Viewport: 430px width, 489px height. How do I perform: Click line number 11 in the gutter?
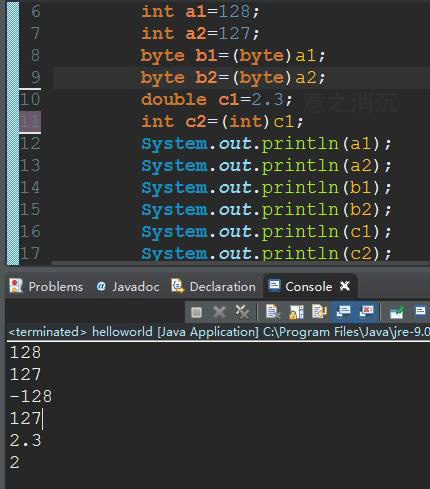point(30,122)
